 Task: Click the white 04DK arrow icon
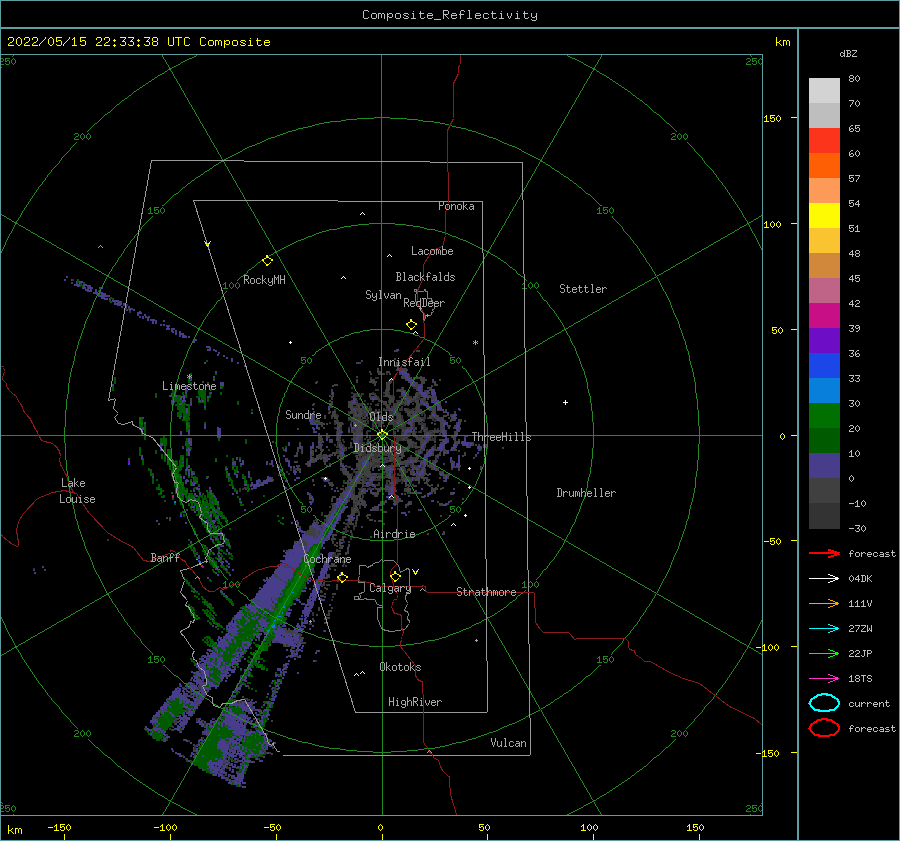pos(824,579)
